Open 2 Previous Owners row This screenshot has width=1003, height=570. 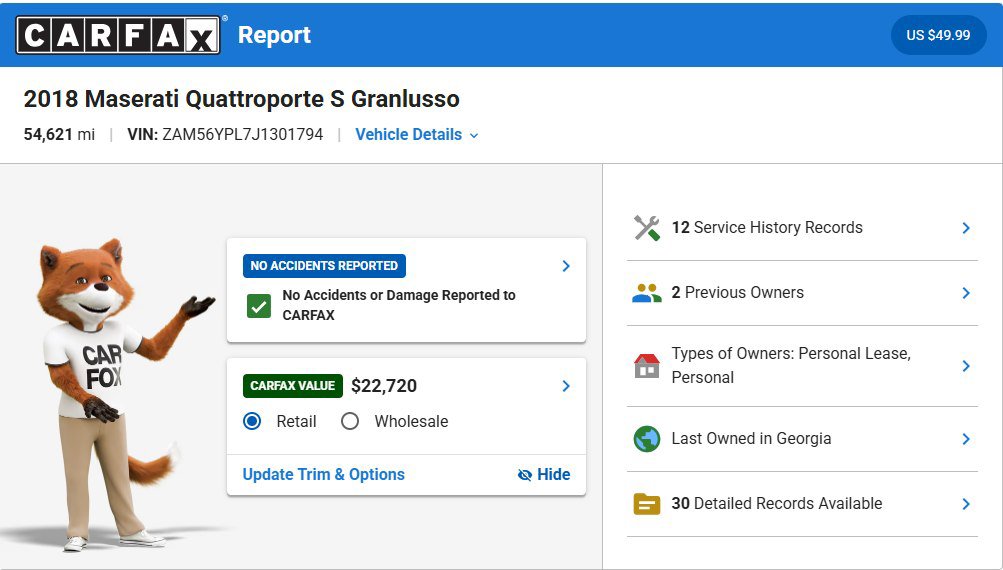click(x=802, y=293)
